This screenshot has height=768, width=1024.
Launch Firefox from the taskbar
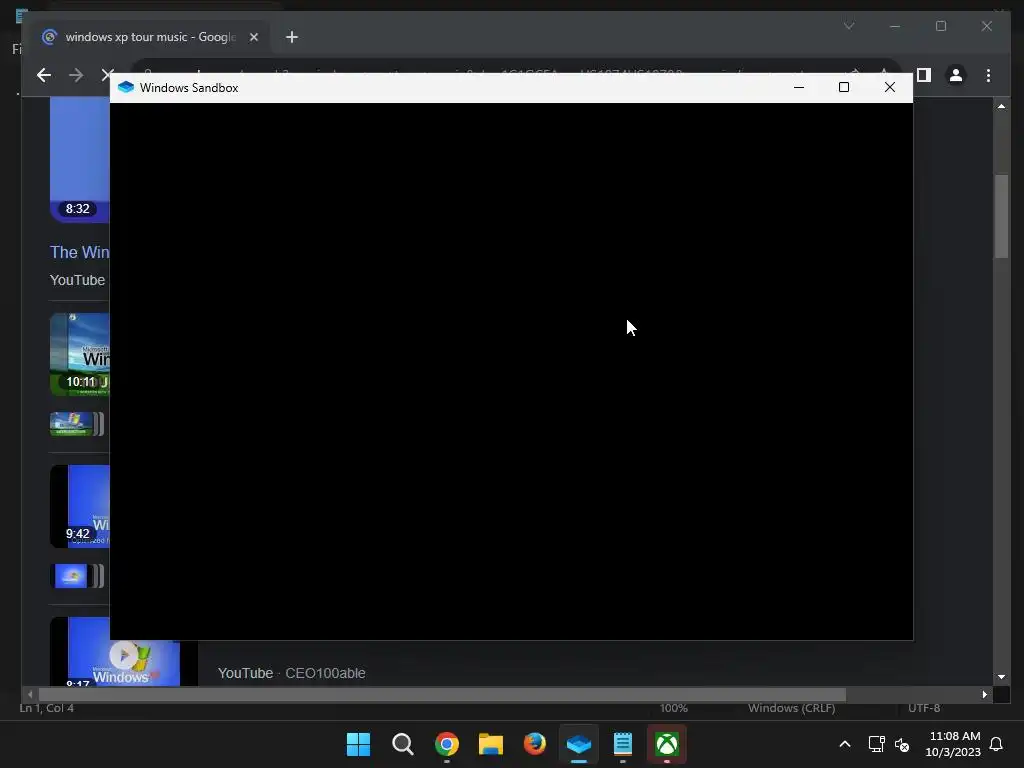534,744
